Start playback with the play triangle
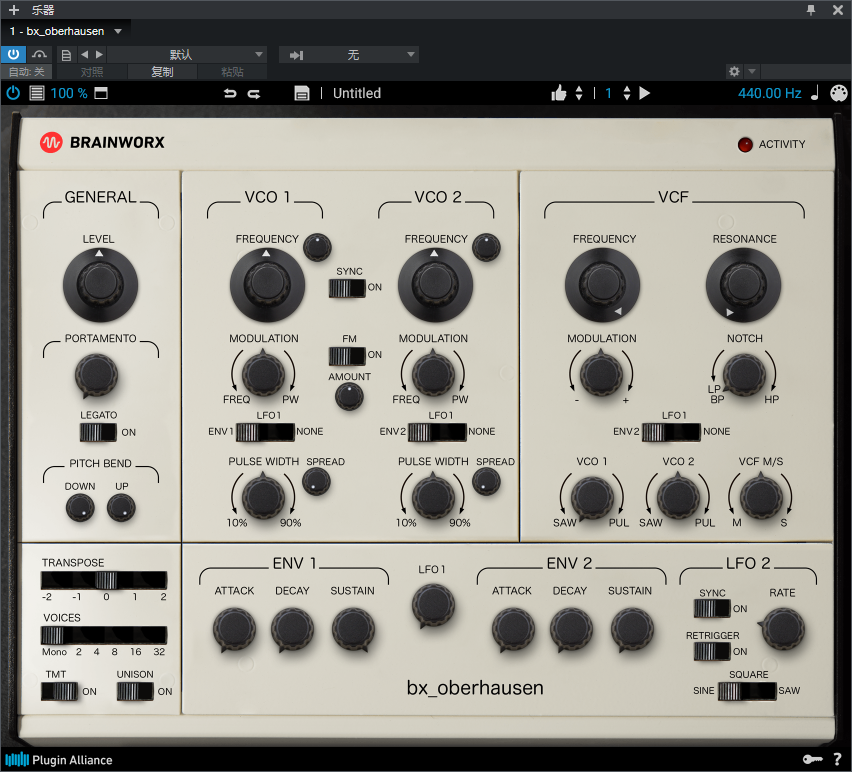Viewport: 852px width, 772px height. coord(644,93)
